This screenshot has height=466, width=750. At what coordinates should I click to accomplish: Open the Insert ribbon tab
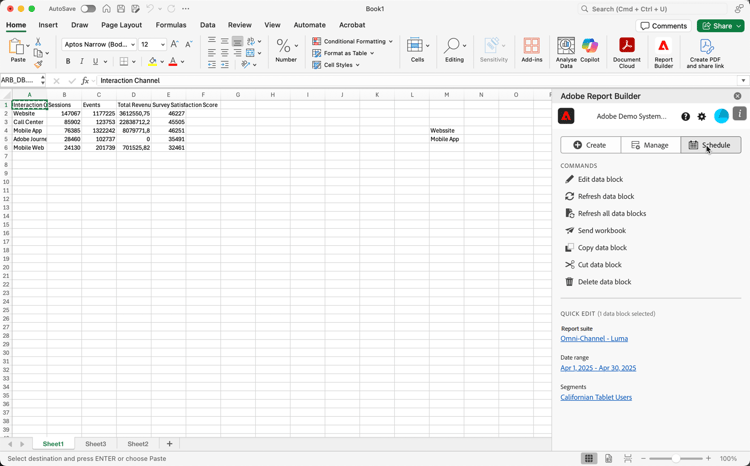48,25
